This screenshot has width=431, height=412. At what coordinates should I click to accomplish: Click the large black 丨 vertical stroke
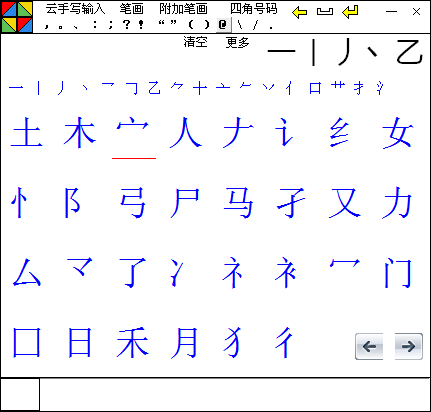(314, 52)
